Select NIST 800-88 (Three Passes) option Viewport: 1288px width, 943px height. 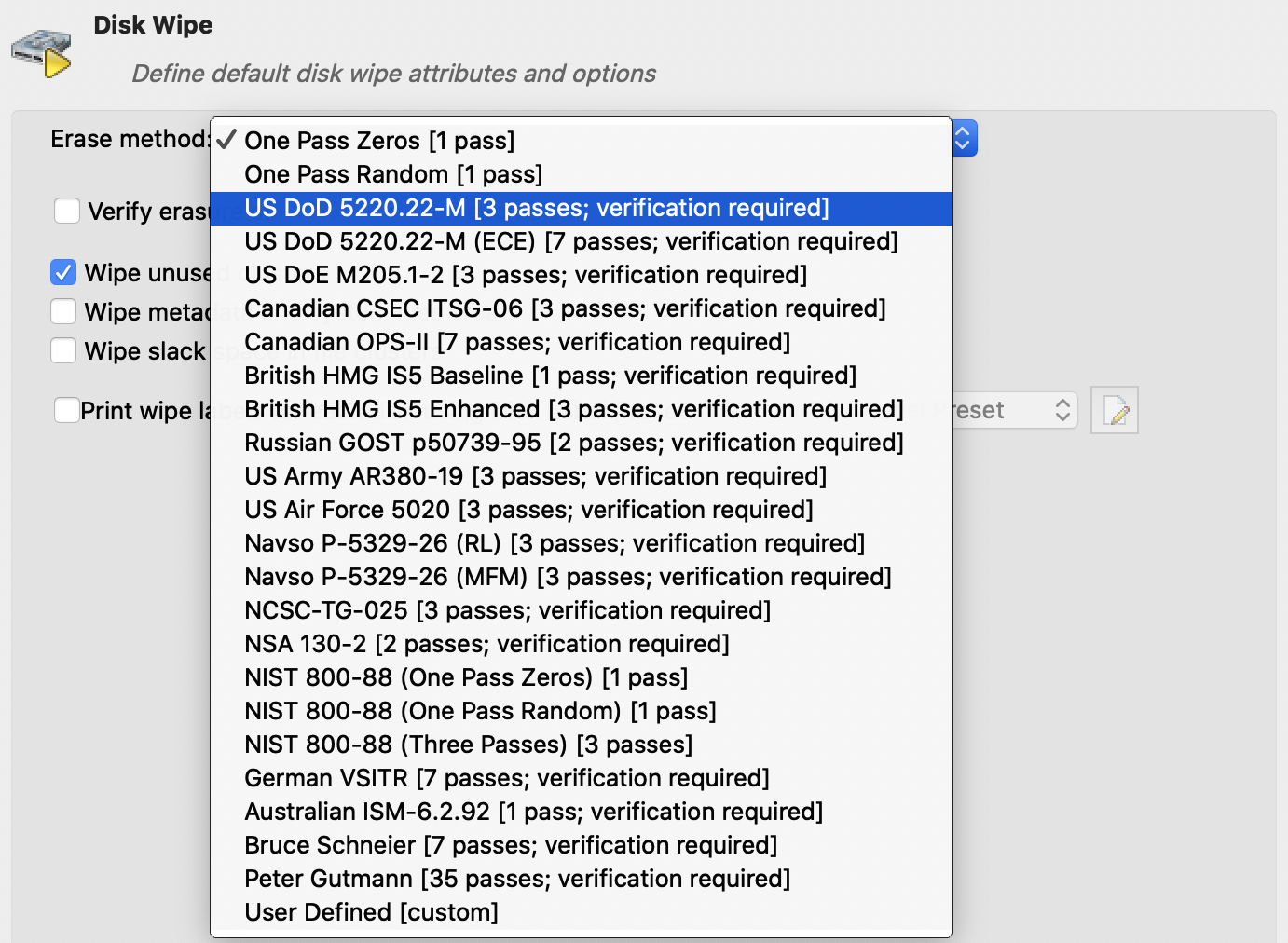pyautogui.click(x=468, y=745)
